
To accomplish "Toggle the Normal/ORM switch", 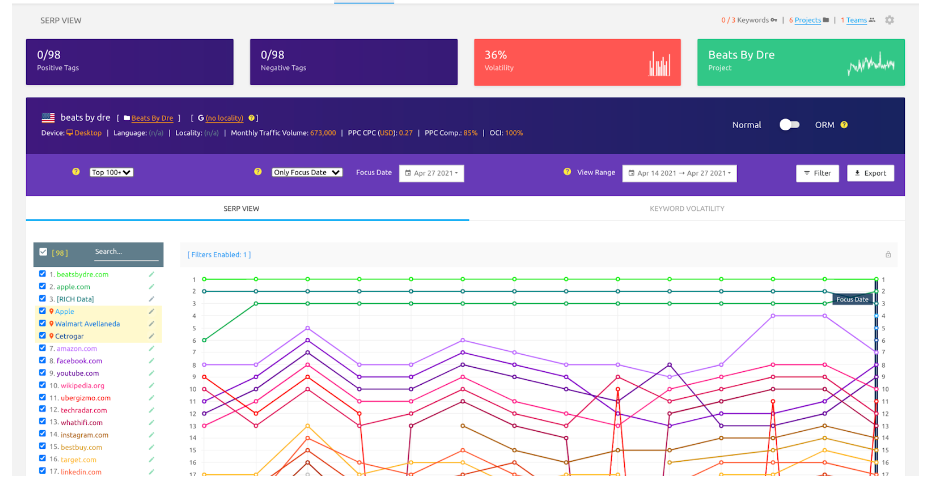I will 790,125.
